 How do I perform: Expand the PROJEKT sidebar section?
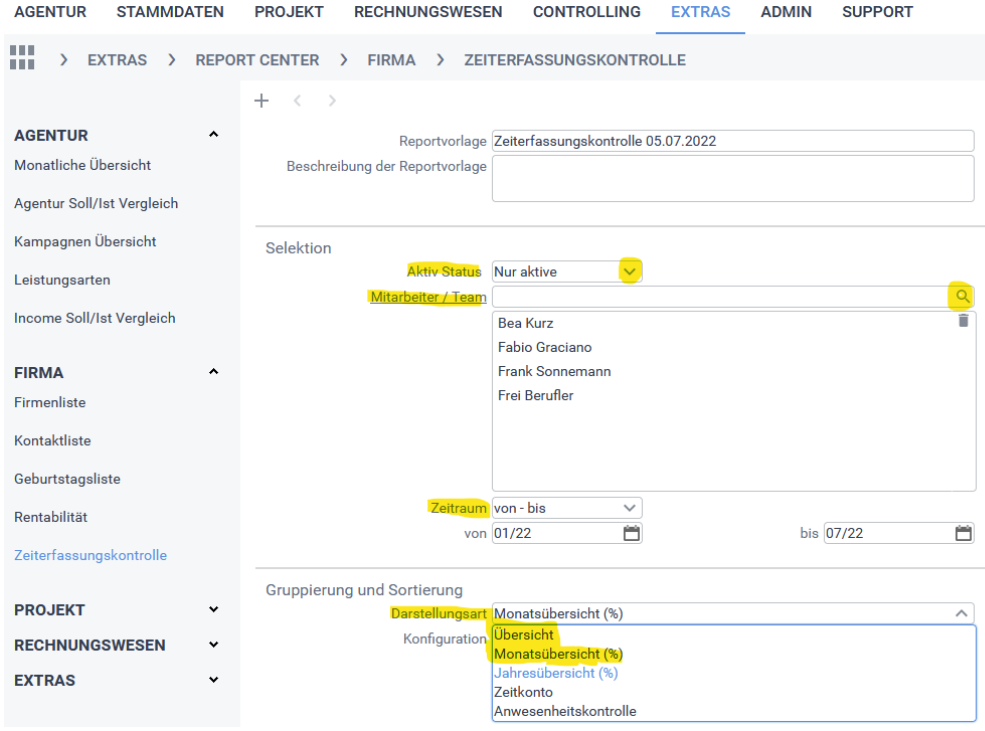point(213,610)
